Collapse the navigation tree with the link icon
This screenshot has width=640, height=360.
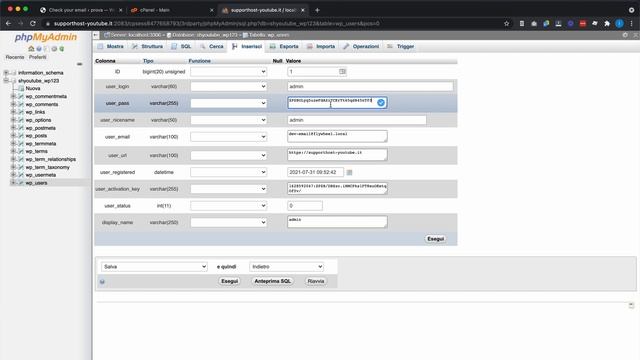[x=79, y=64]
